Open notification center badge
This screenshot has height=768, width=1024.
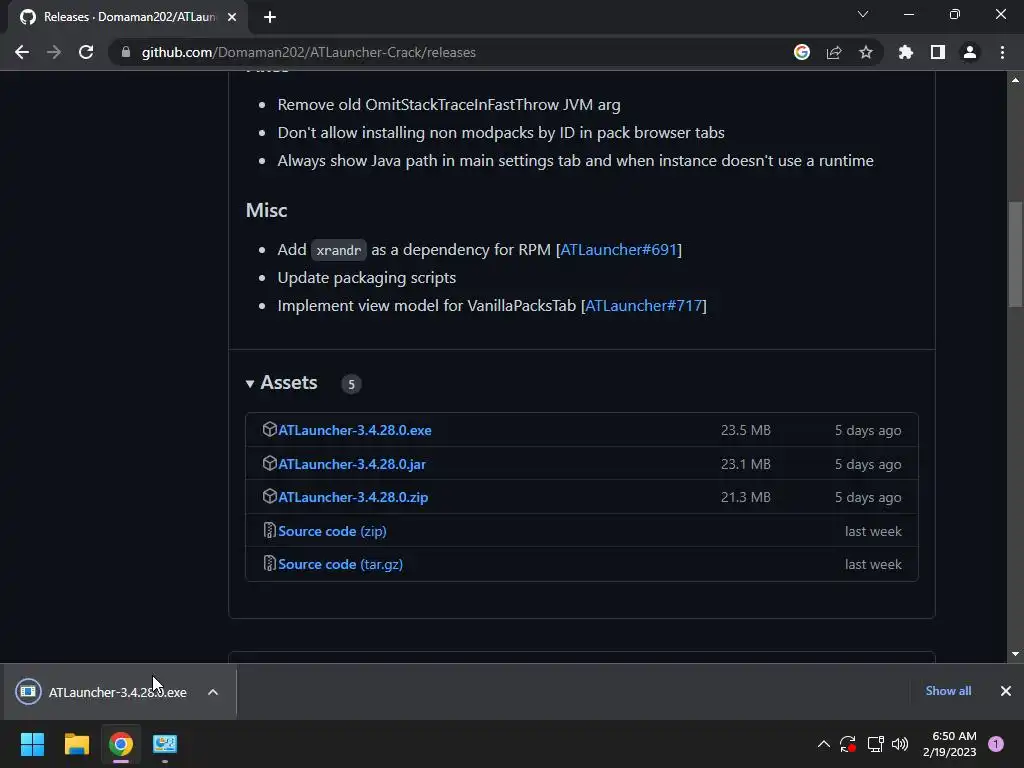tap(996, 744)
